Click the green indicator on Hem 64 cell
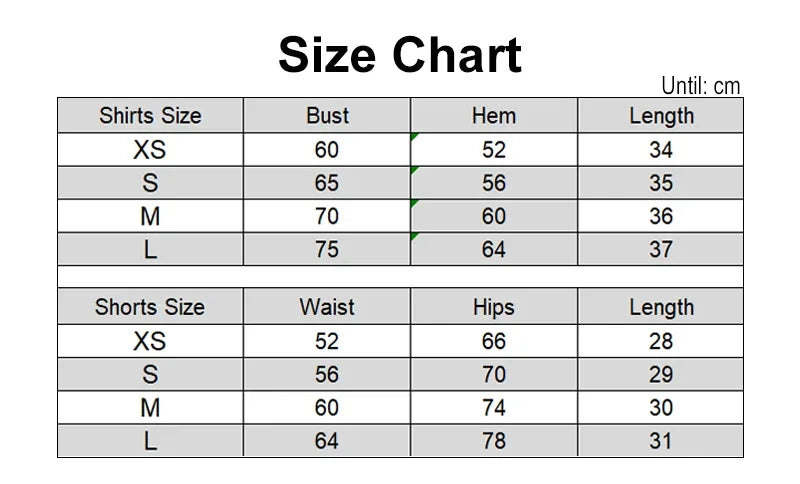 click(x=414, y=236)
